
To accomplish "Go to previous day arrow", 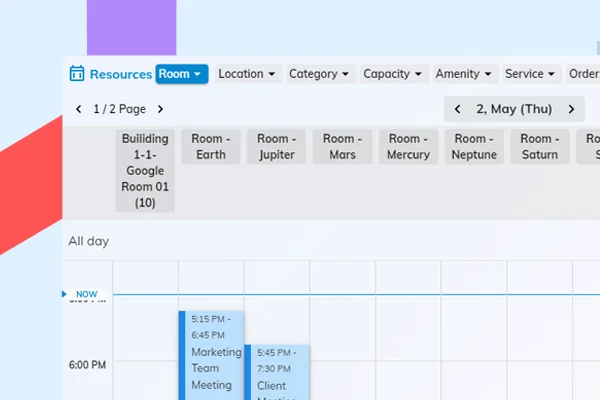I will click(458, 109).
